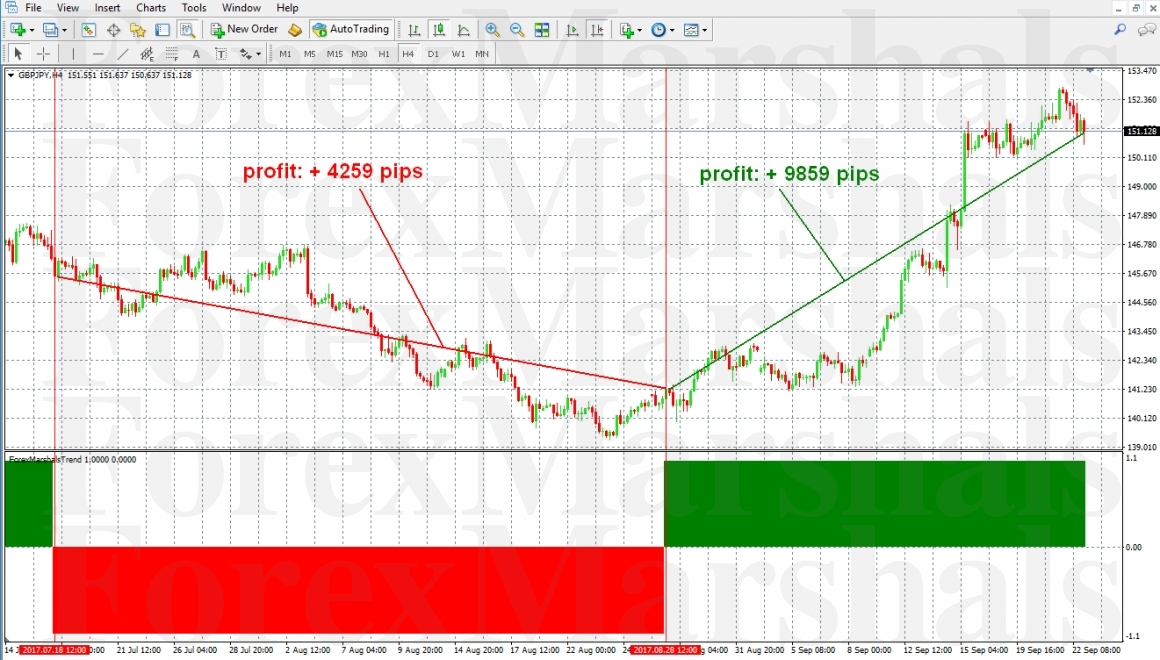This screenshot has width=1160, height=660.
Task: Select the horizontal line drawing tool
Action: (98, 53)
